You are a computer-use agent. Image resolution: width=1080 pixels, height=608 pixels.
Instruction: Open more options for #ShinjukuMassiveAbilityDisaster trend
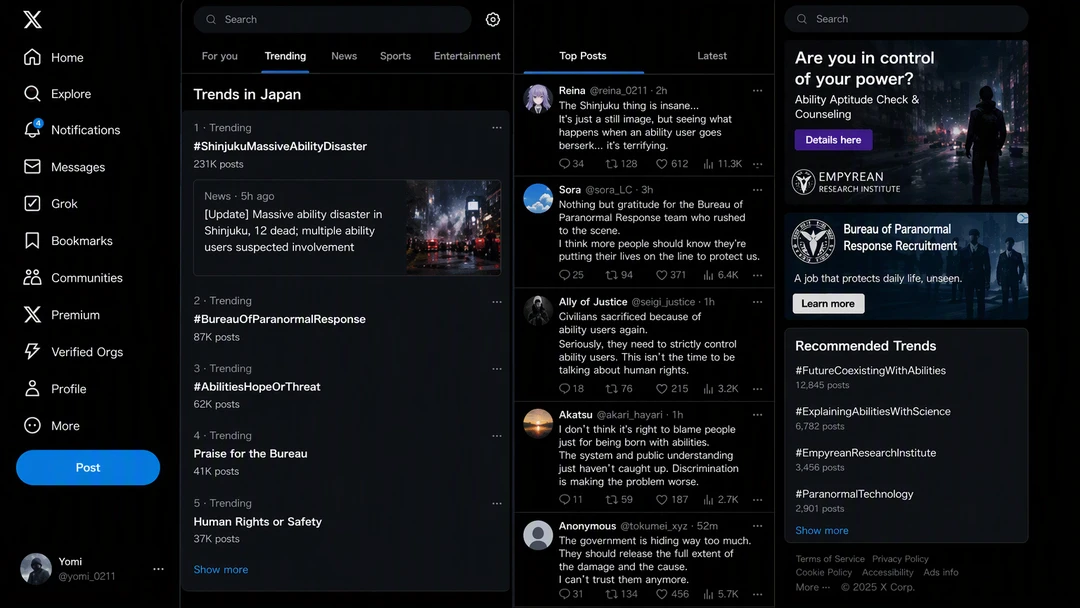point(497,128)
